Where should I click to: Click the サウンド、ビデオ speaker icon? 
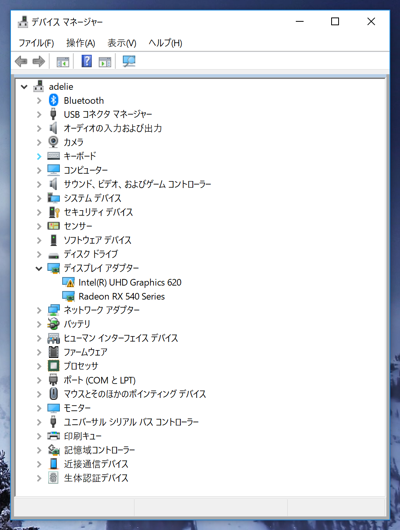[x=53, y=184]
